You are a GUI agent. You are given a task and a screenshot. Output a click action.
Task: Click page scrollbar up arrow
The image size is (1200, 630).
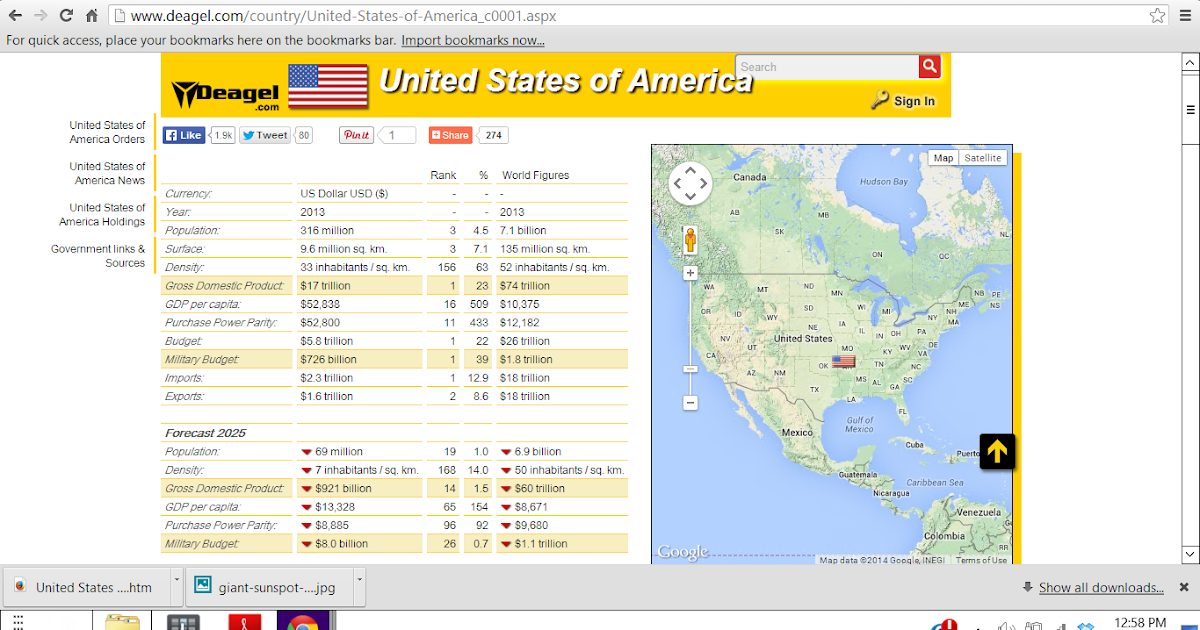(1190, 62)
